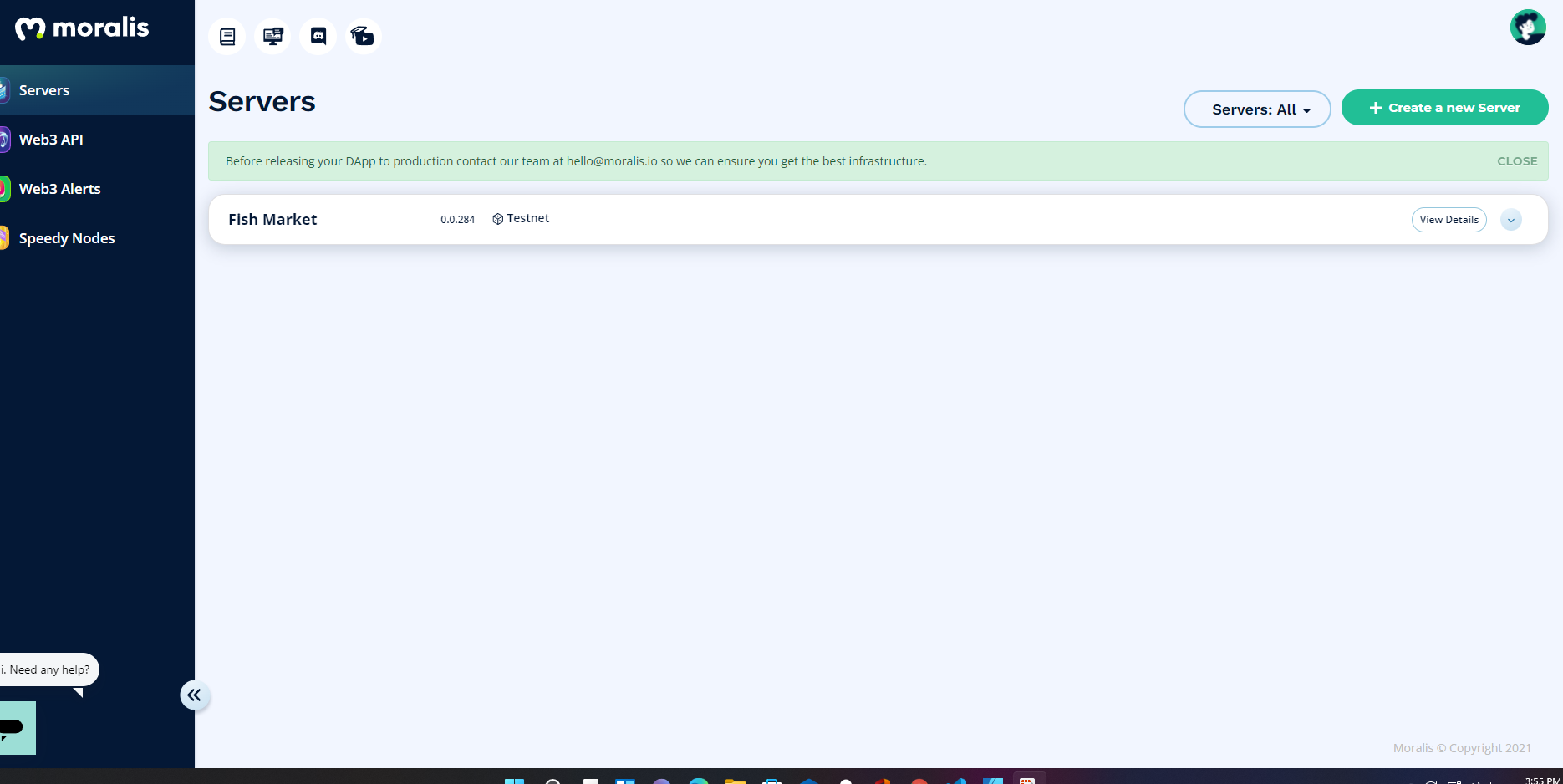The width and height of the screenshot is (1563, 784).
Task: Click the version number 0.0.284
Action: point(457,220)
